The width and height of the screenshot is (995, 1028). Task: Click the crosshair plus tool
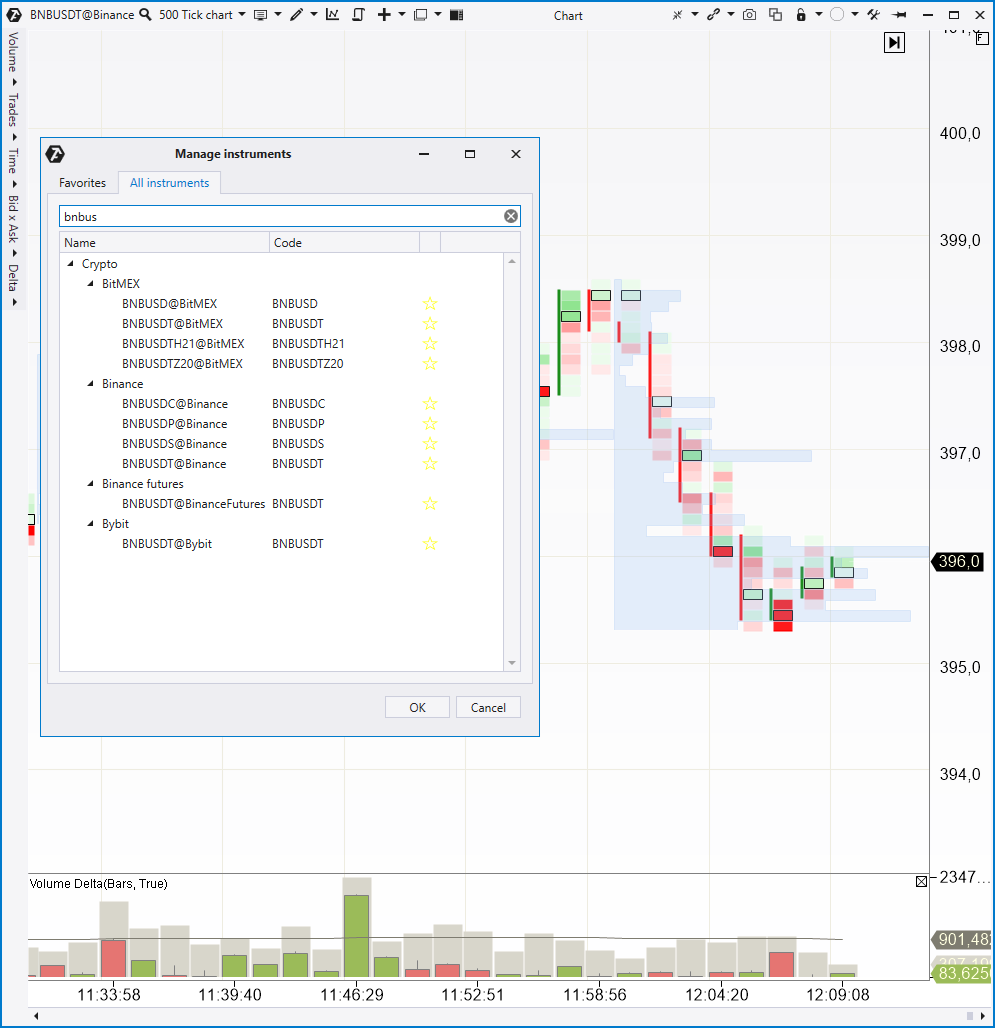pos(384,14)
